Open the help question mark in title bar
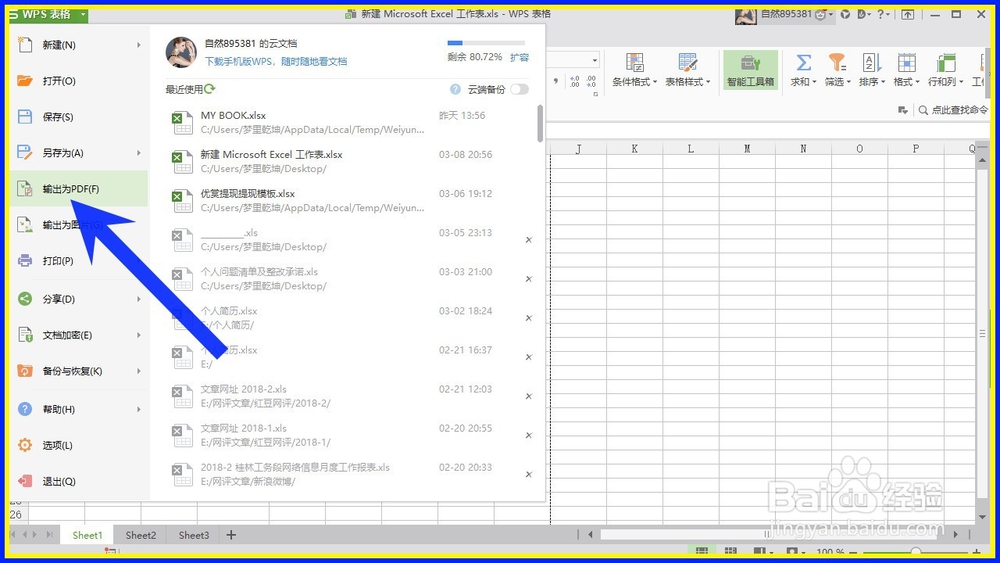Viewport: 1000px width, 563px height. [881, 14]
